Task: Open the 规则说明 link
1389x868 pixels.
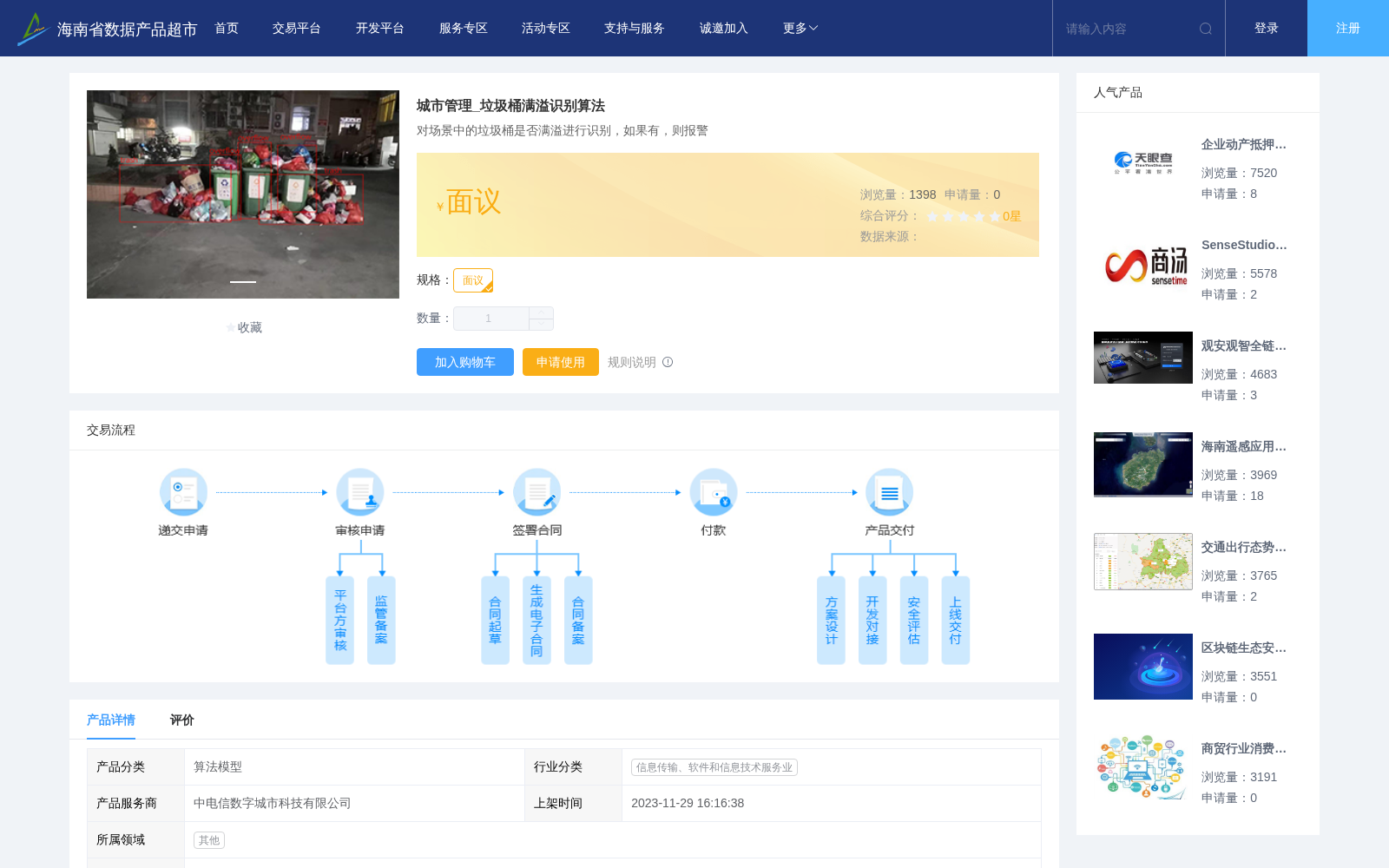Action: (x=632, y=362)
